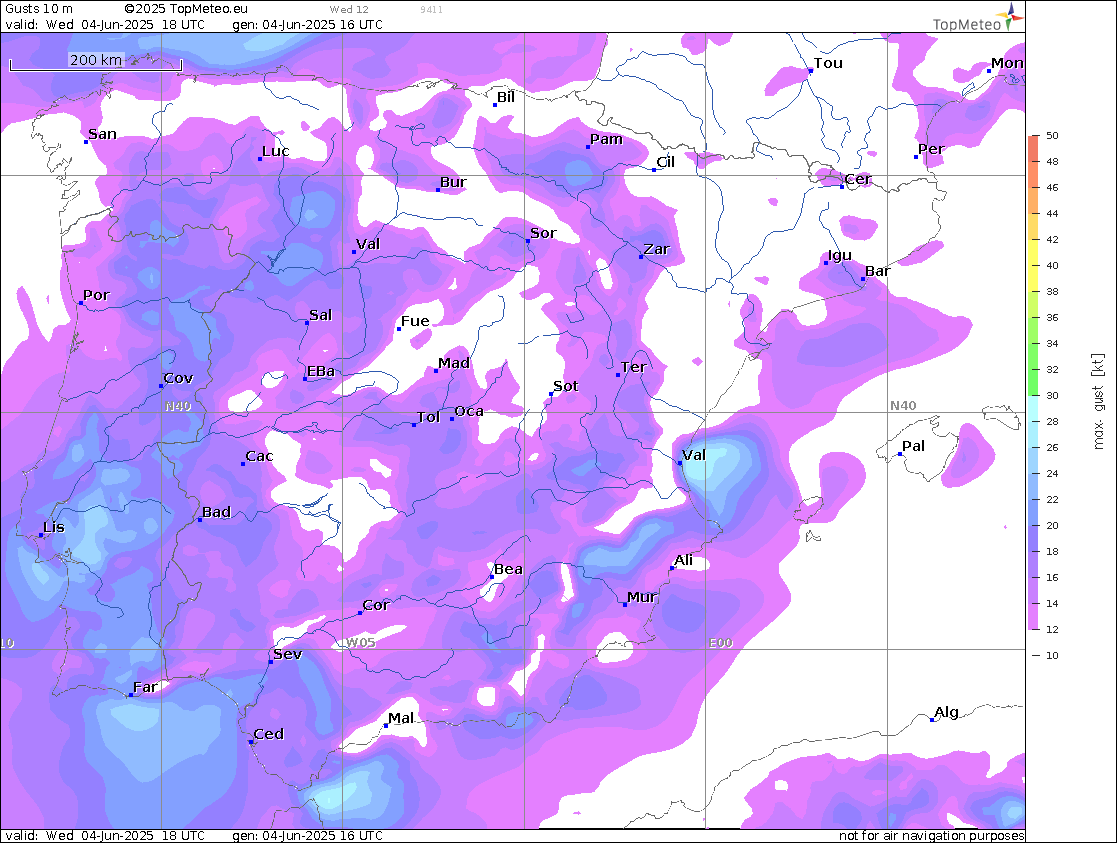Select the "Pal" city label
The height and width of the screenshot is (843, 1117).
(913, 446)
